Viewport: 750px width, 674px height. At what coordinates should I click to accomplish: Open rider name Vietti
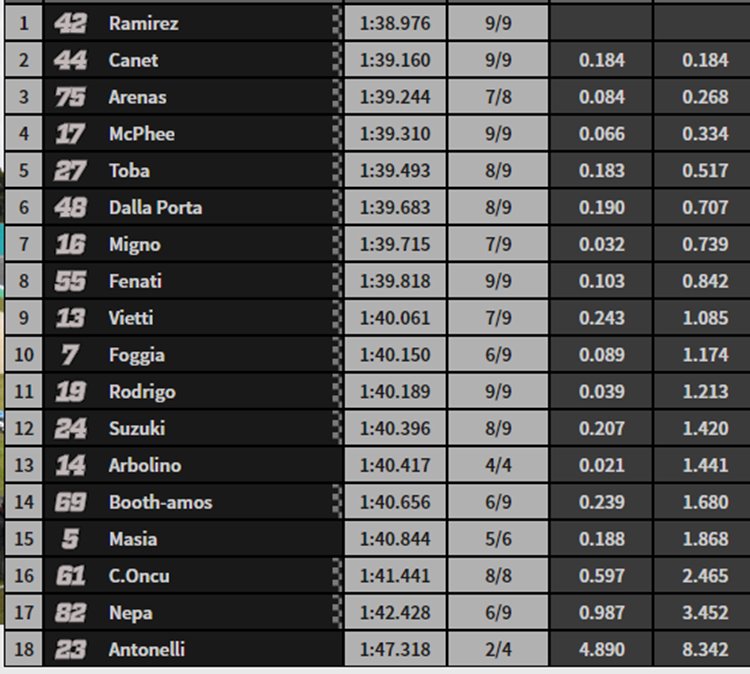point(131,318)
